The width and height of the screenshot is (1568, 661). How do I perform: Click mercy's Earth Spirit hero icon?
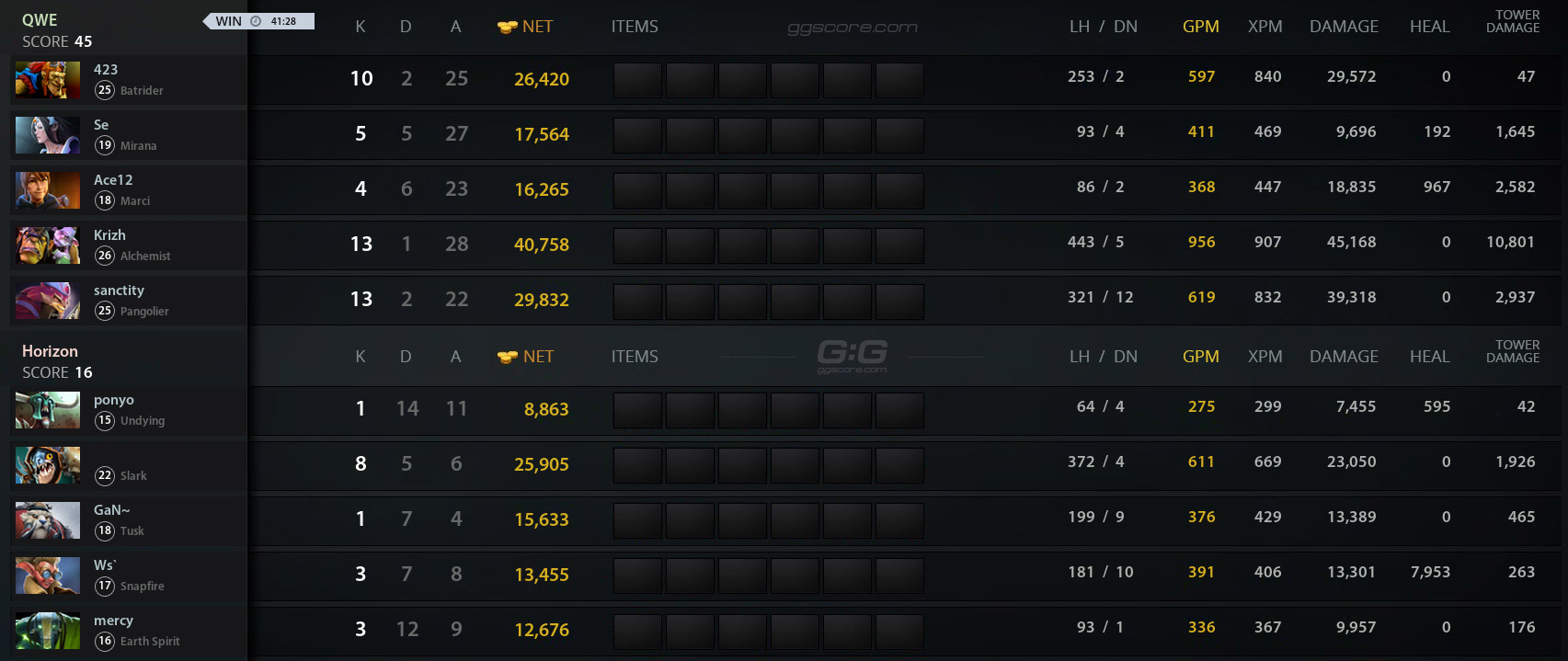click(47, 631)
